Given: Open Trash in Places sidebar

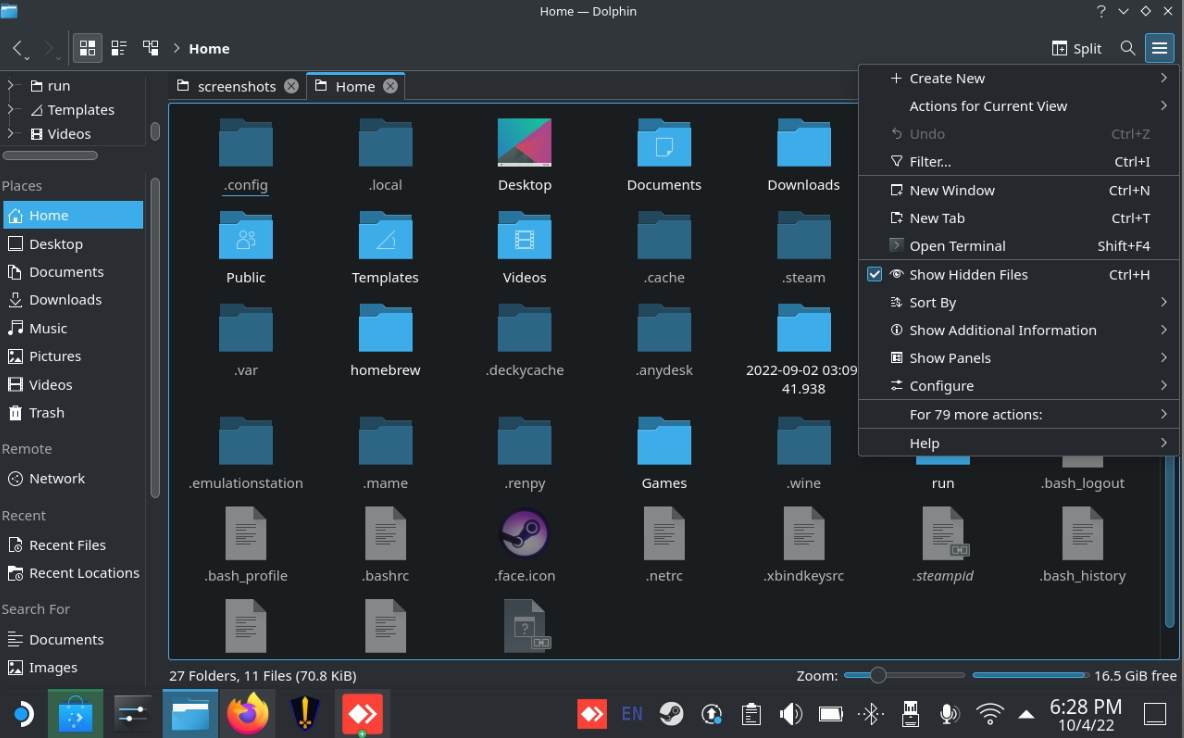Looking at the screenshot, I should click(x=46, y=413).
